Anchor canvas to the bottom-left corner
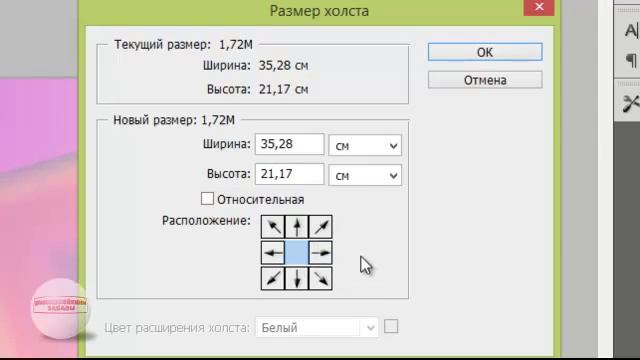The image size is (640, 360). (x=273, y=278)
